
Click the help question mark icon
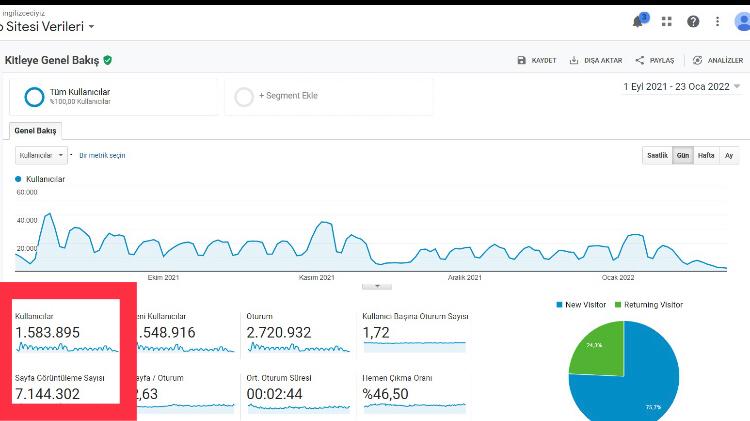(x=693, y=21)
